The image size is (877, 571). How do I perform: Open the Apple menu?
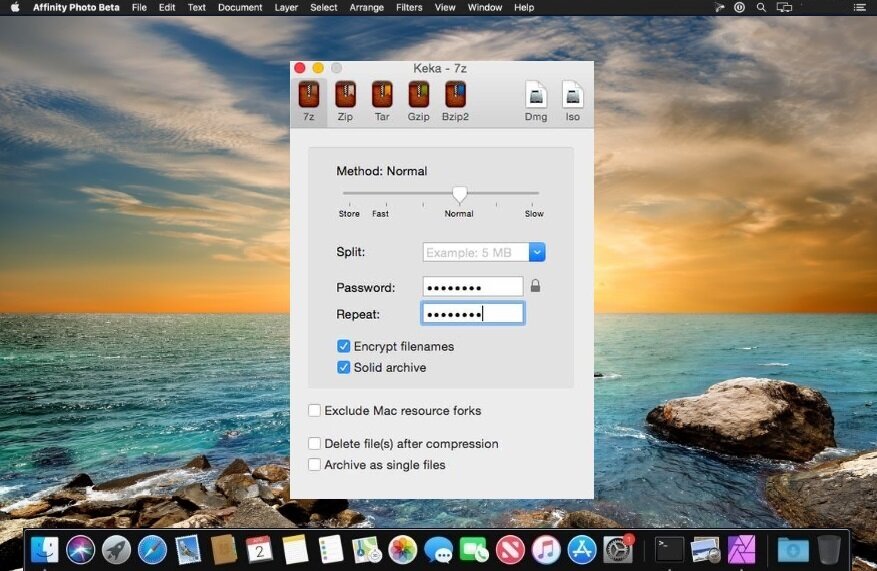[x=15, y=7]
